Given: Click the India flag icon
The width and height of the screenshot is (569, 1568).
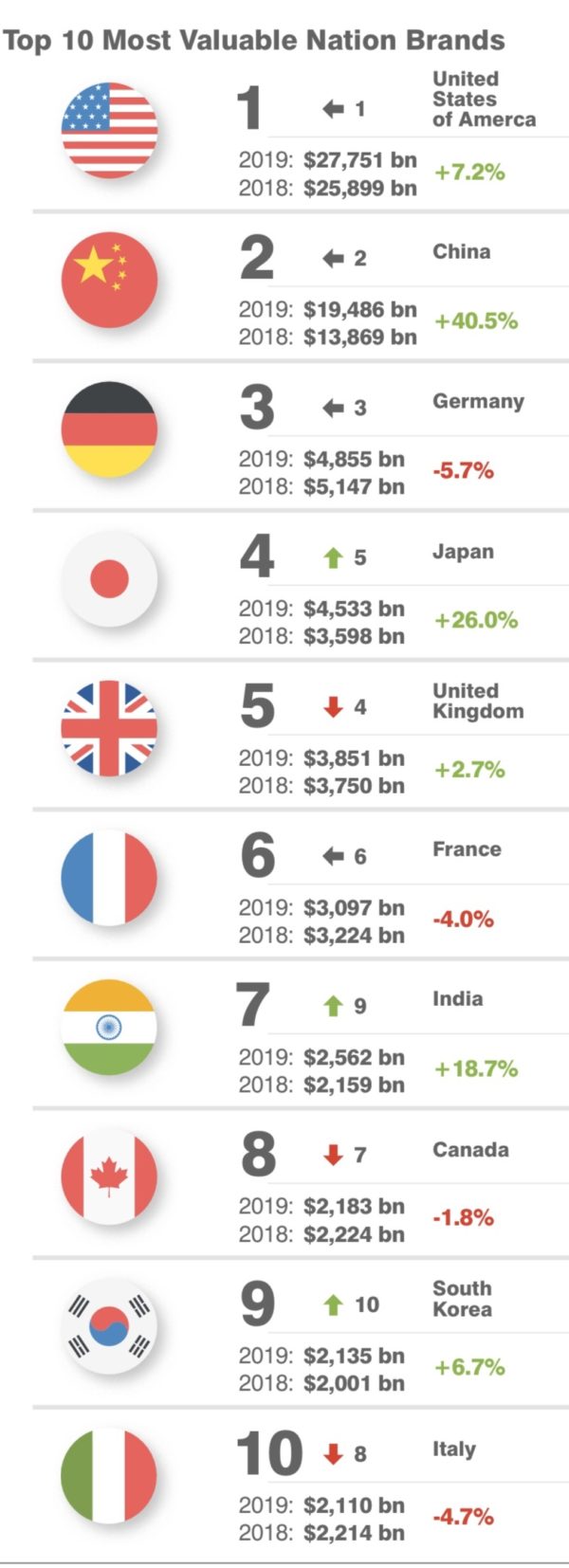Looking at the screenshot, I should tap(109, 1027).
